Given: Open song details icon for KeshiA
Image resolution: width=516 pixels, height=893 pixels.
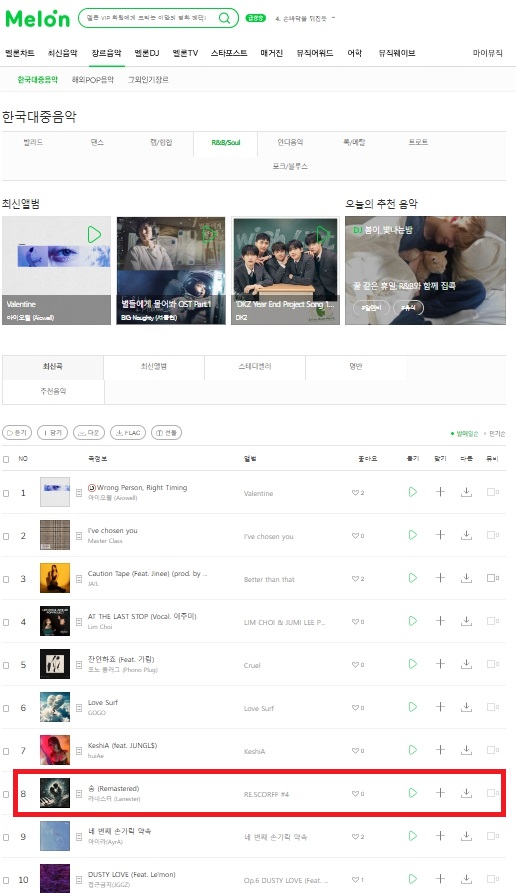Looking at the screenshot, I should coord(79,751).
